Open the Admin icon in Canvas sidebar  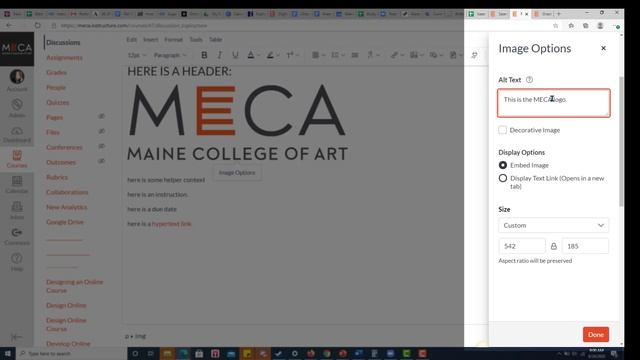tap(17, 107)
